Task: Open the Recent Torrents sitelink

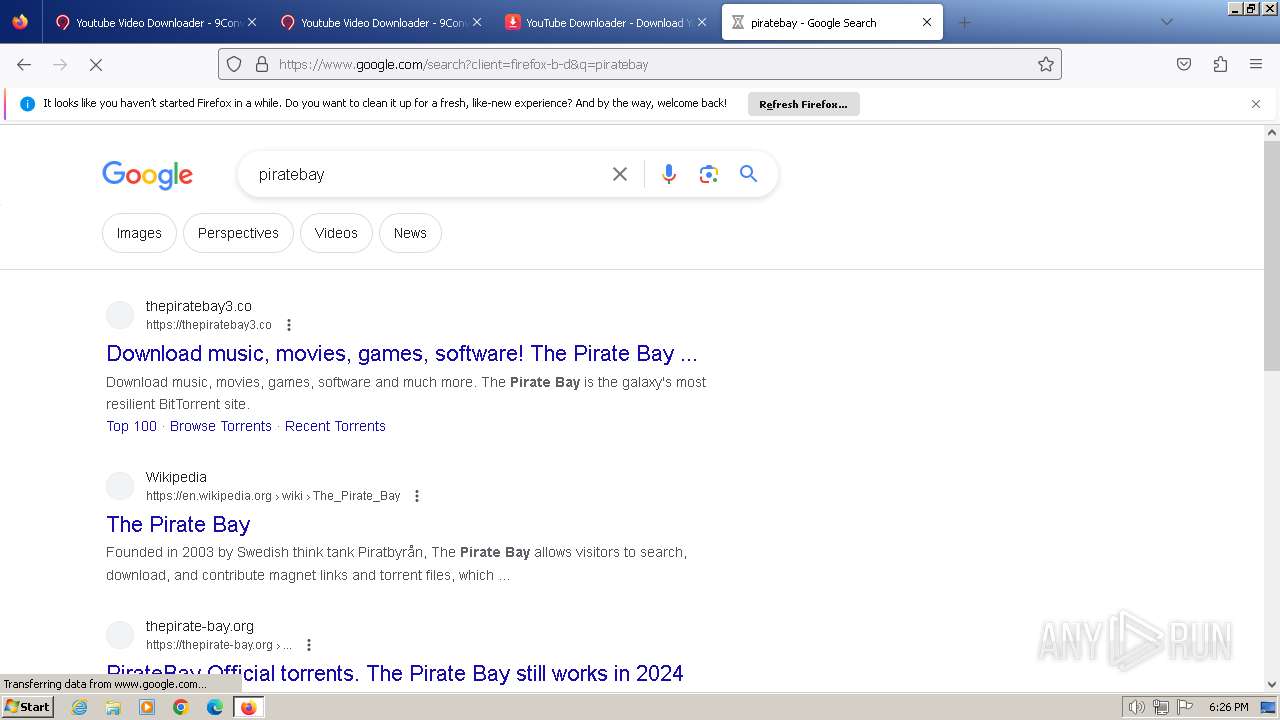Action: [335, 426]
